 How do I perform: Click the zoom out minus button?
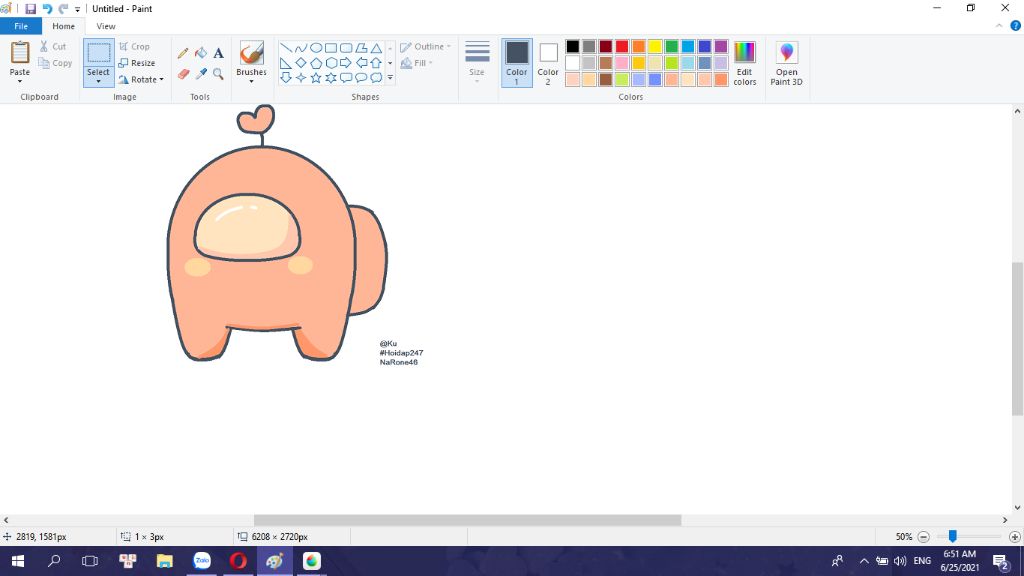pyautogui.click(x=923, y=537)
